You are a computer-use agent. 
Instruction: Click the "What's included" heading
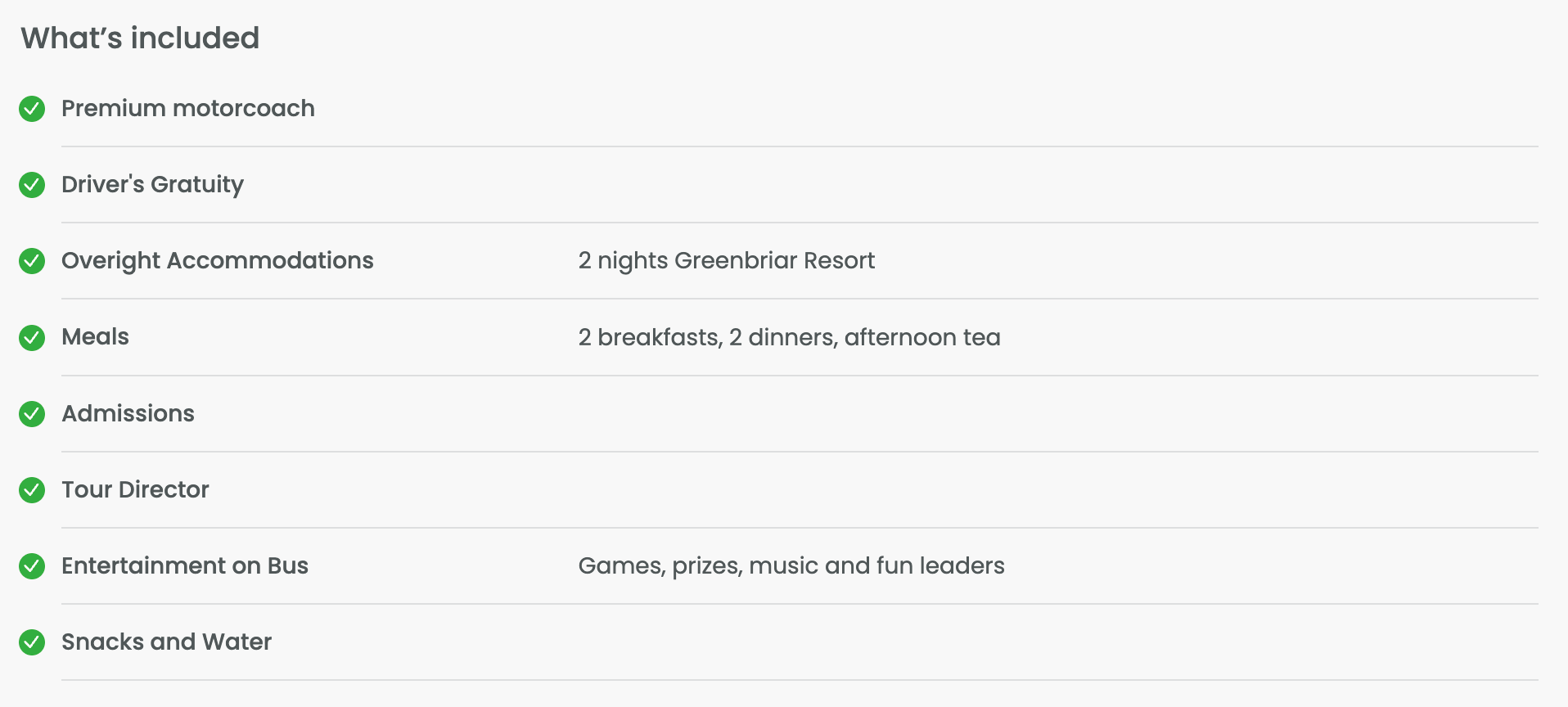click(x=140, y=38)
